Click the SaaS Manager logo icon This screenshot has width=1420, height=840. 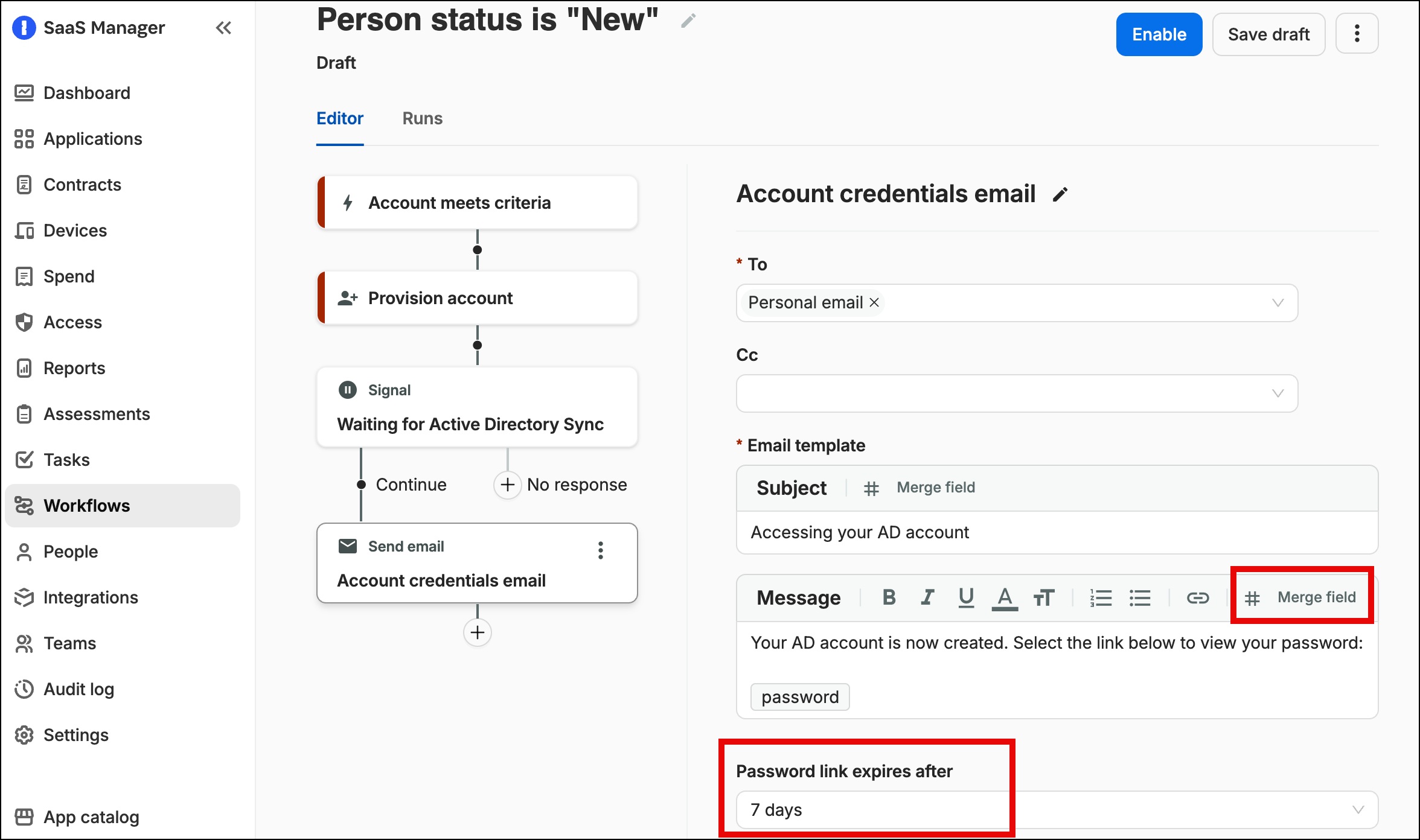click(24, 28)
